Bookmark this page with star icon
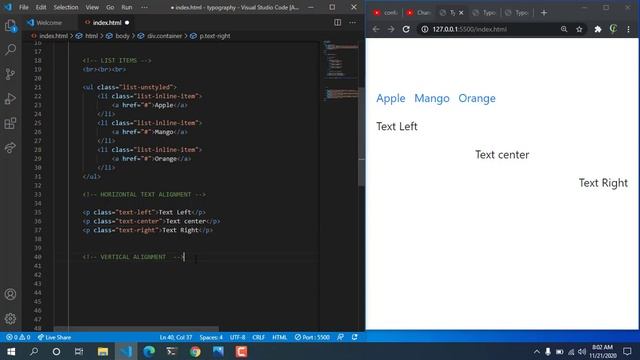The height and width of the screenshot is (360, 640). tap(579, 29)
